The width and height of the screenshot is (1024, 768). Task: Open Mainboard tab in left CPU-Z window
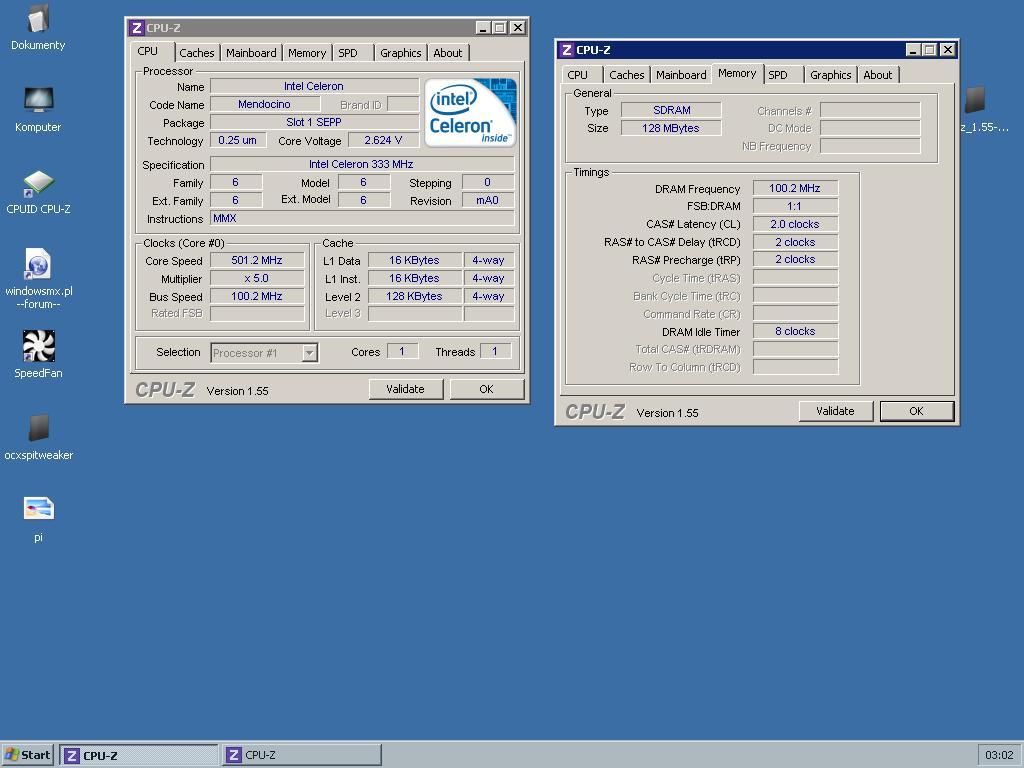[251, 53]
